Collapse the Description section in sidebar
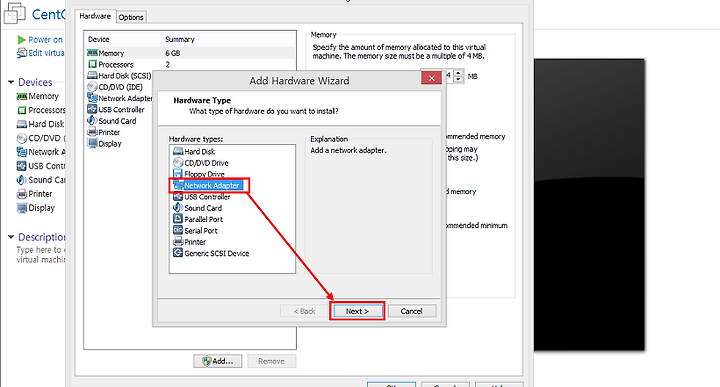This screenshot has width=720, height=387. point(11,237)
